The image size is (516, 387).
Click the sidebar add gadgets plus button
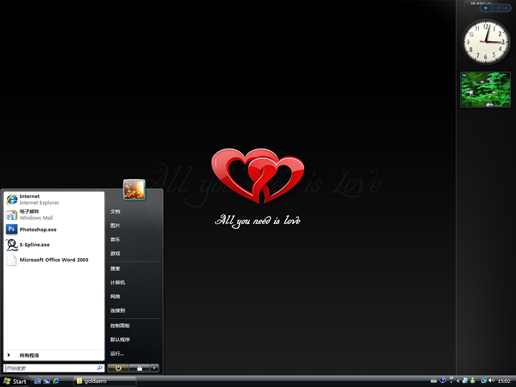tap(486, 8)
